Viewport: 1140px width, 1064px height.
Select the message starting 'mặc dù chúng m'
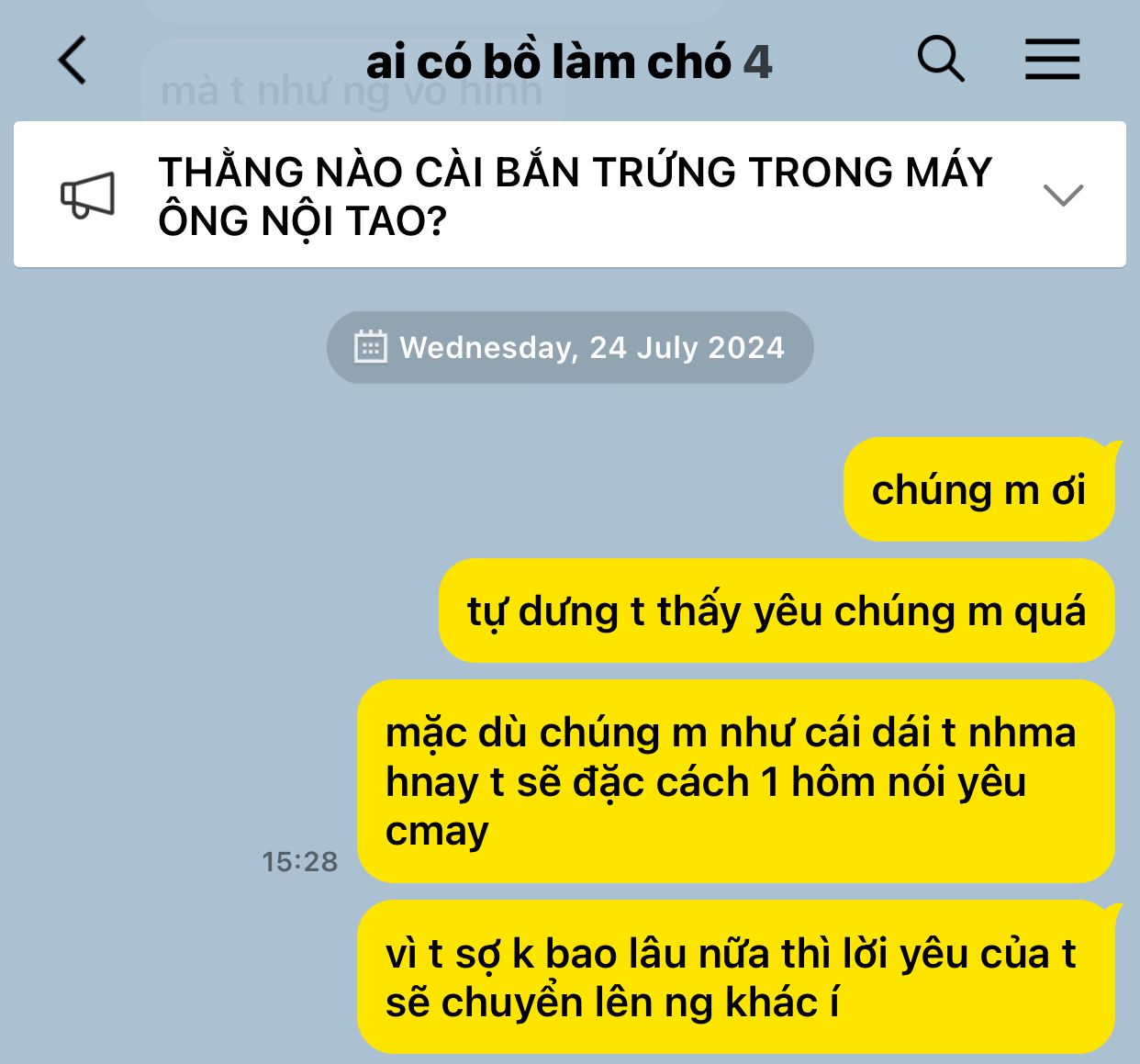pos(735,781)
